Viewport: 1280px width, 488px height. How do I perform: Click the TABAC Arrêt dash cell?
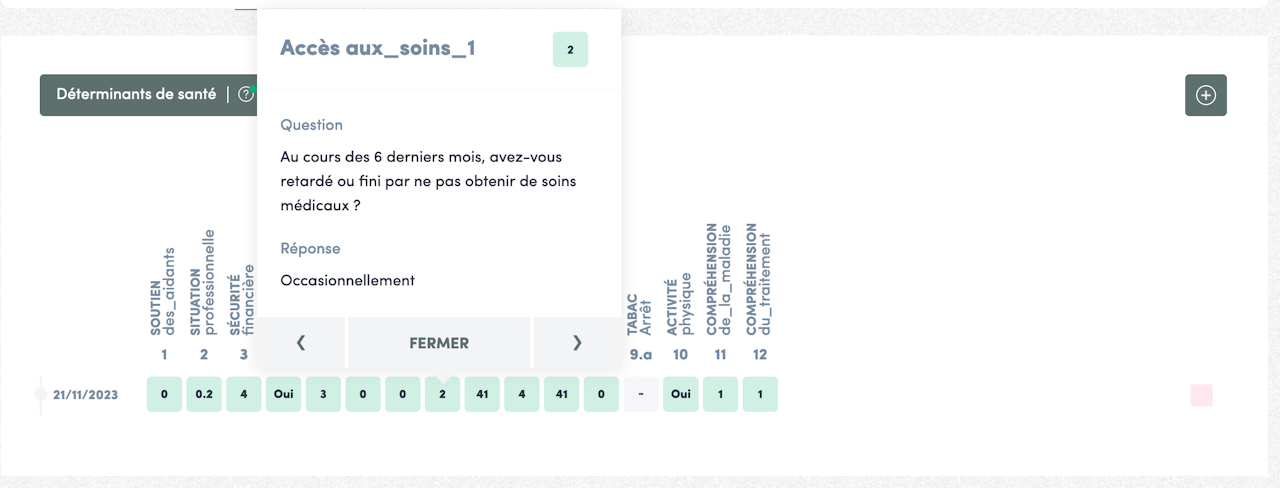pyautogui.click(x=641, y=394)
